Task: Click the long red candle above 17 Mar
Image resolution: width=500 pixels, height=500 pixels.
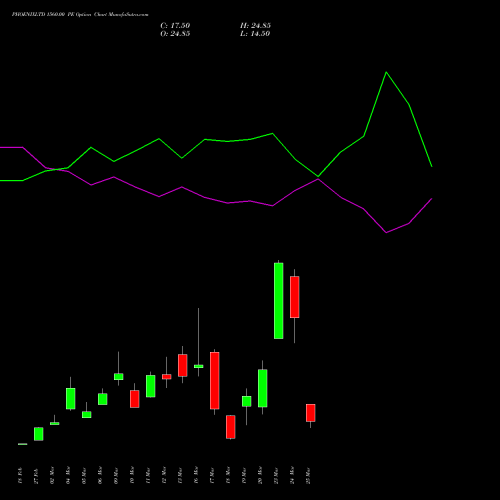Action: pyautogui.click(x=215, y=380)
